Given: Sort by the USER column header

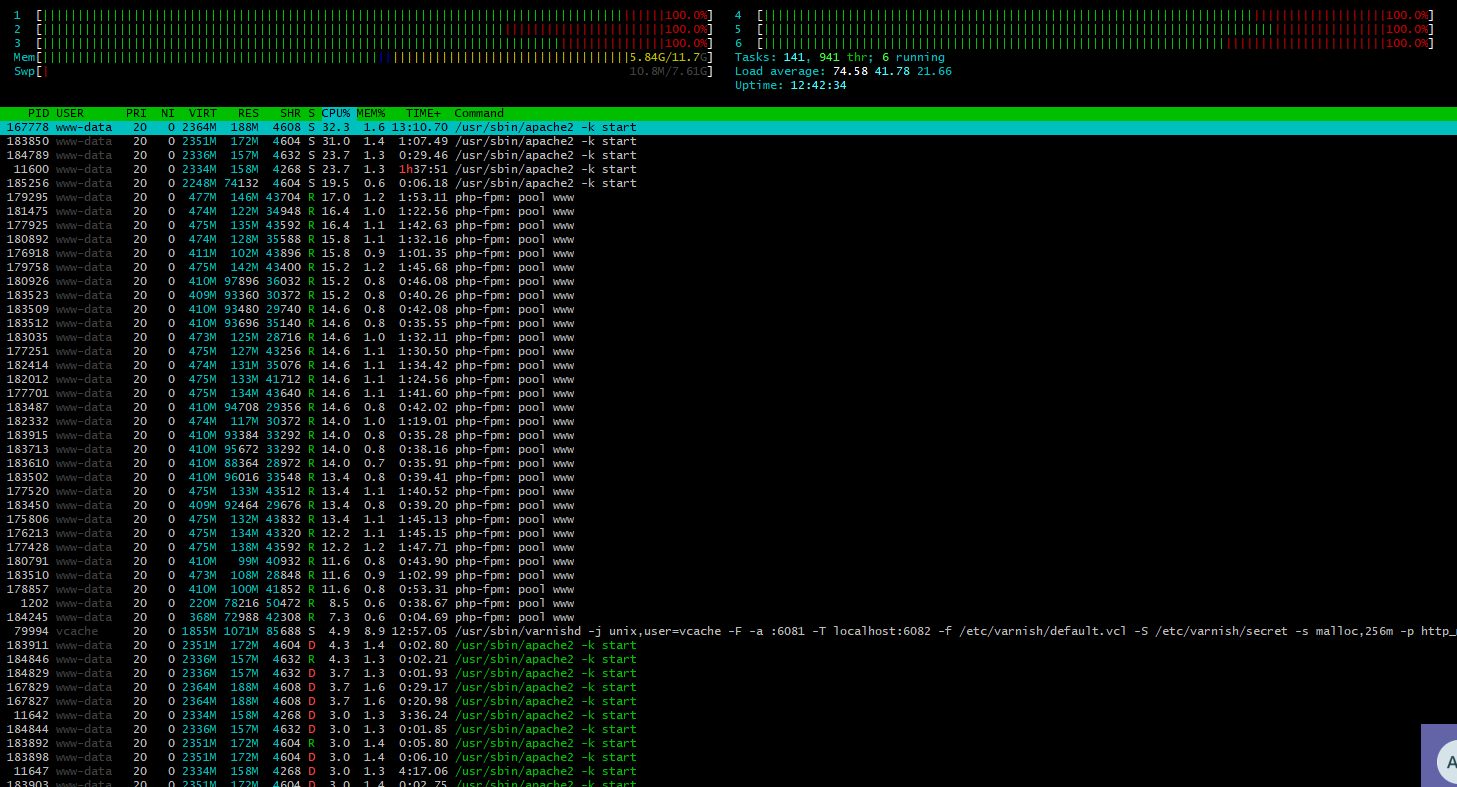Looking at the screenshot, I should click(70, 113).
